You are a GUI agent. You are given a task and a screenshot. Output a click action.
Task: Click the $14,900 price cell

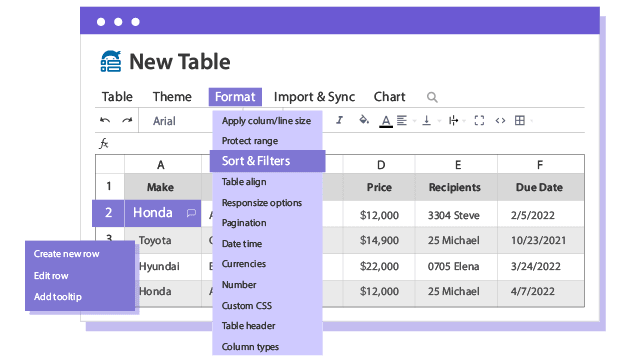tap(379, 240)
